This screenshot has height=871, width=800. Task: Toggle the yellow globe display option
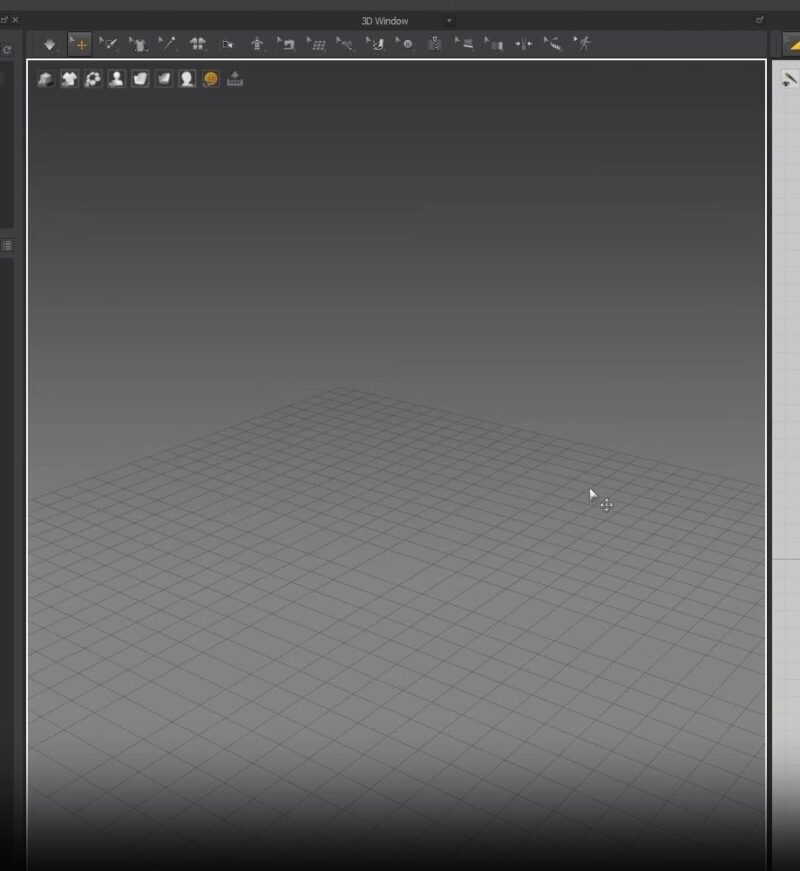[x=209, y=80]
